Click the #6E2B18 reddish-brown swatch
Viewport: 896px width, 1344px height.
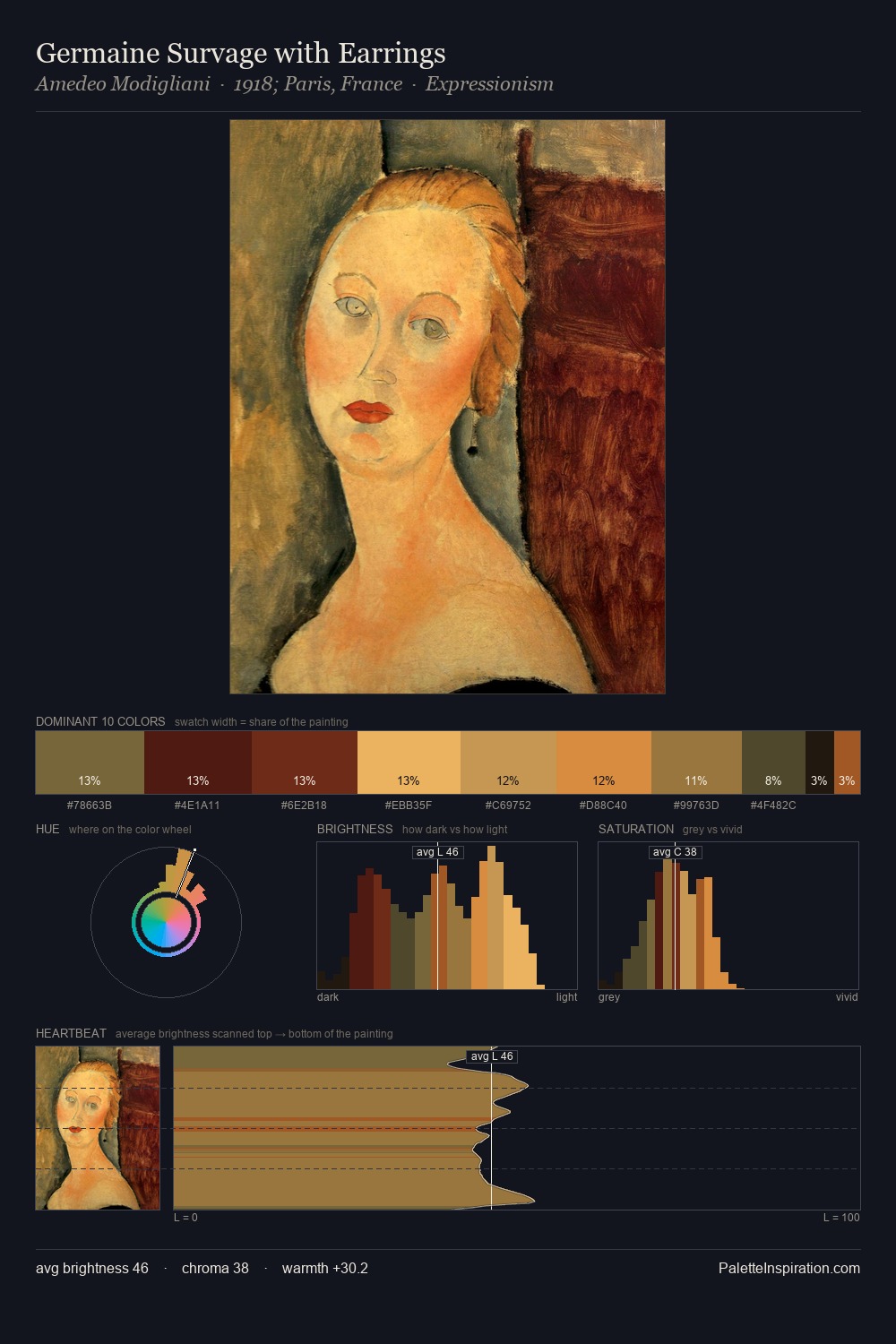point(305,762)
